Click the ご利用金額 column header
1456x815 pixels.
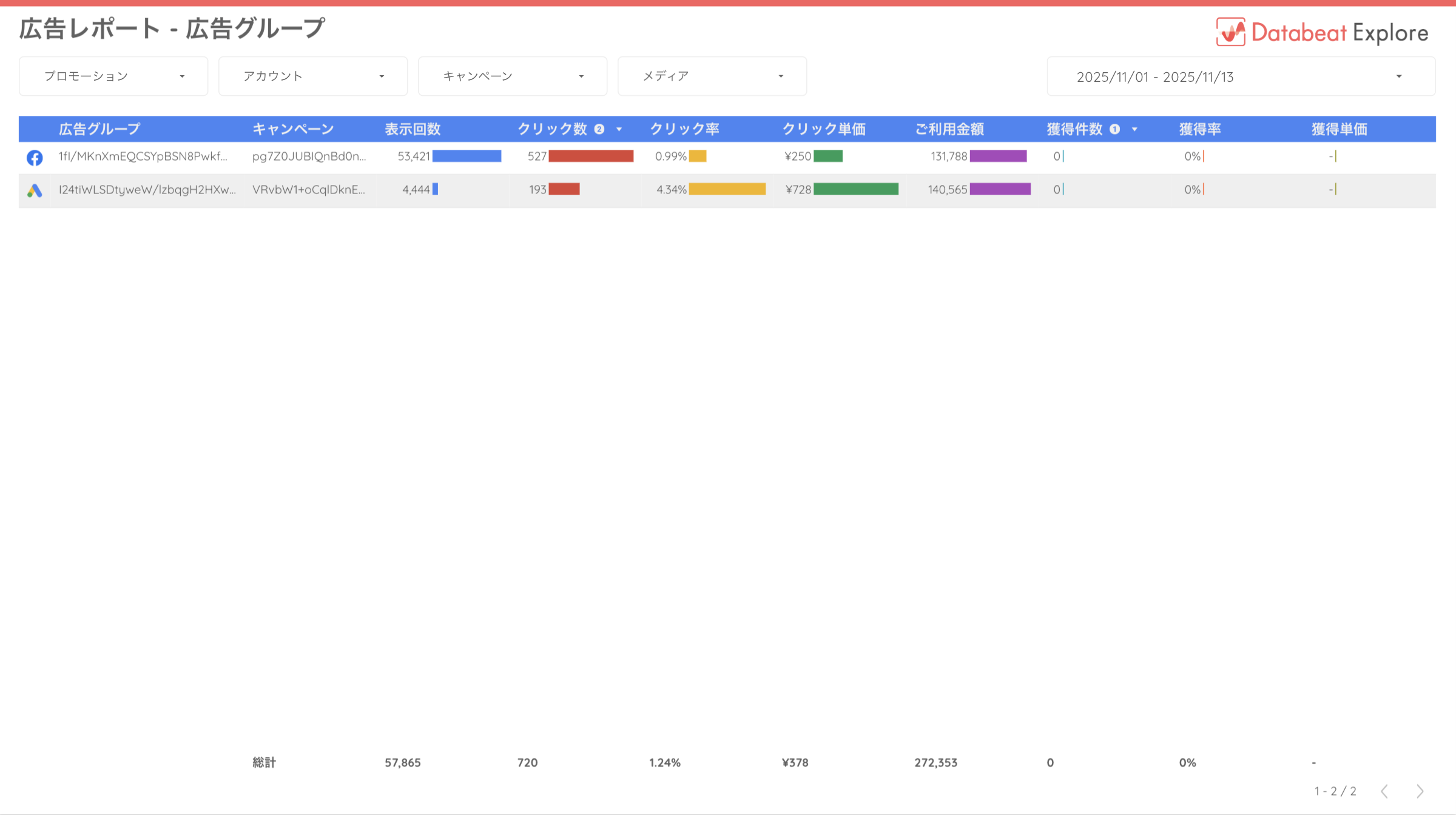[x=949, y=129]
